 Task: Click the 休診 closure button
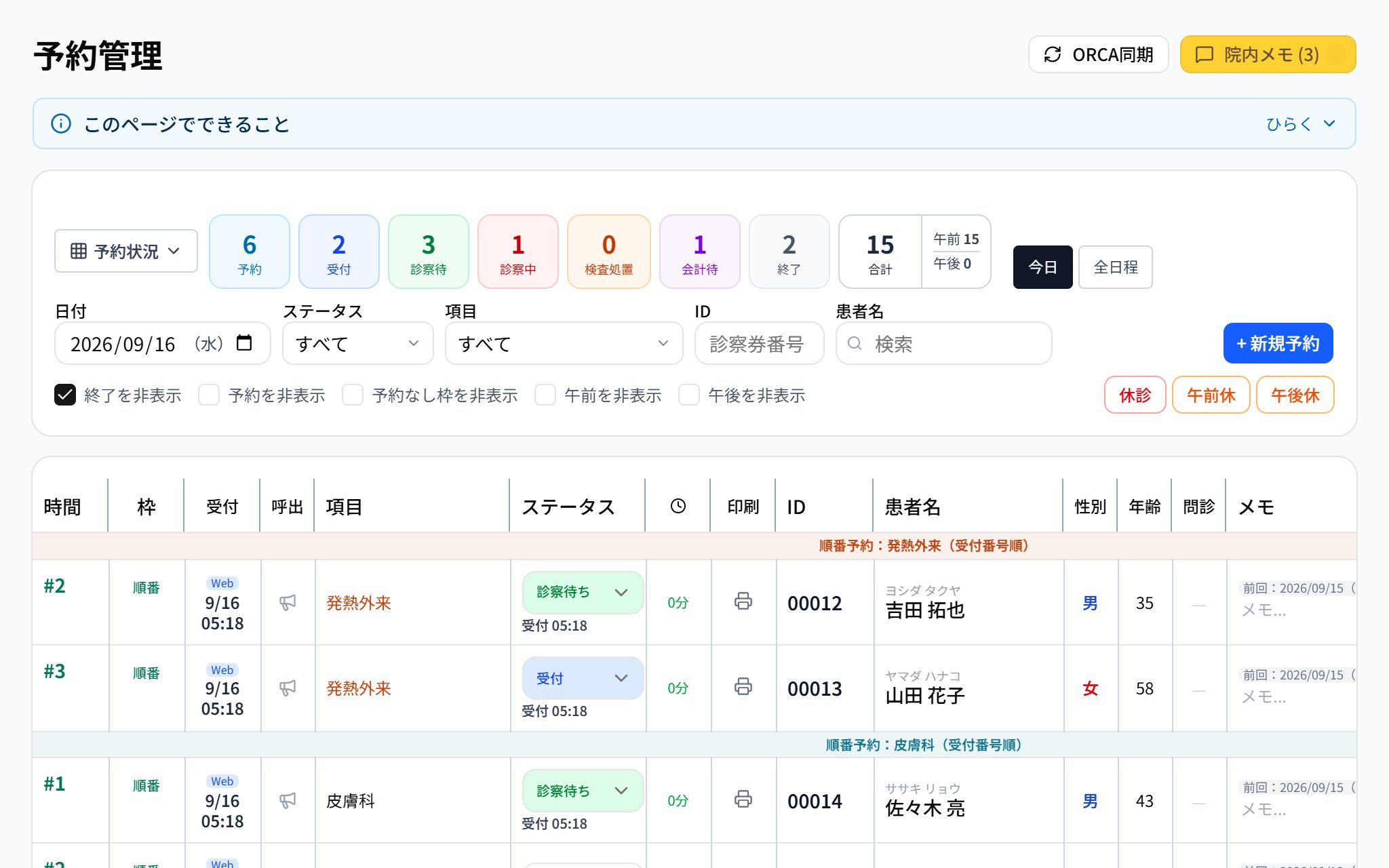pos(1135,395)
